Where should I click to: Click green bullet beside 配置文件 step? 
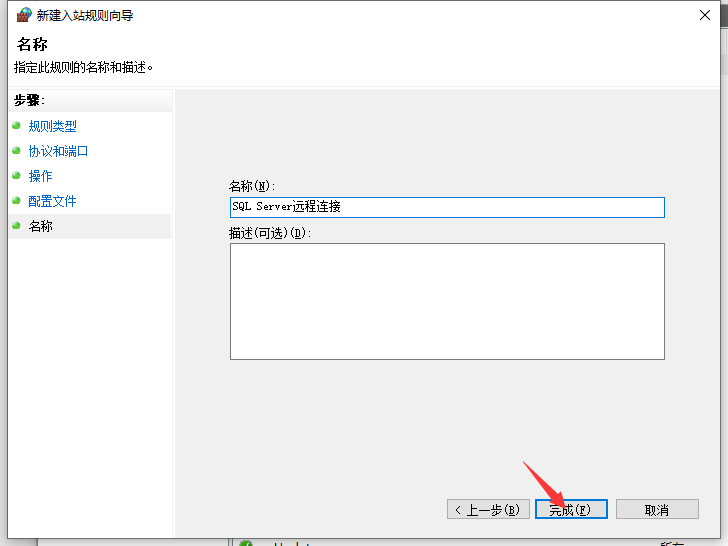[16, 201]
